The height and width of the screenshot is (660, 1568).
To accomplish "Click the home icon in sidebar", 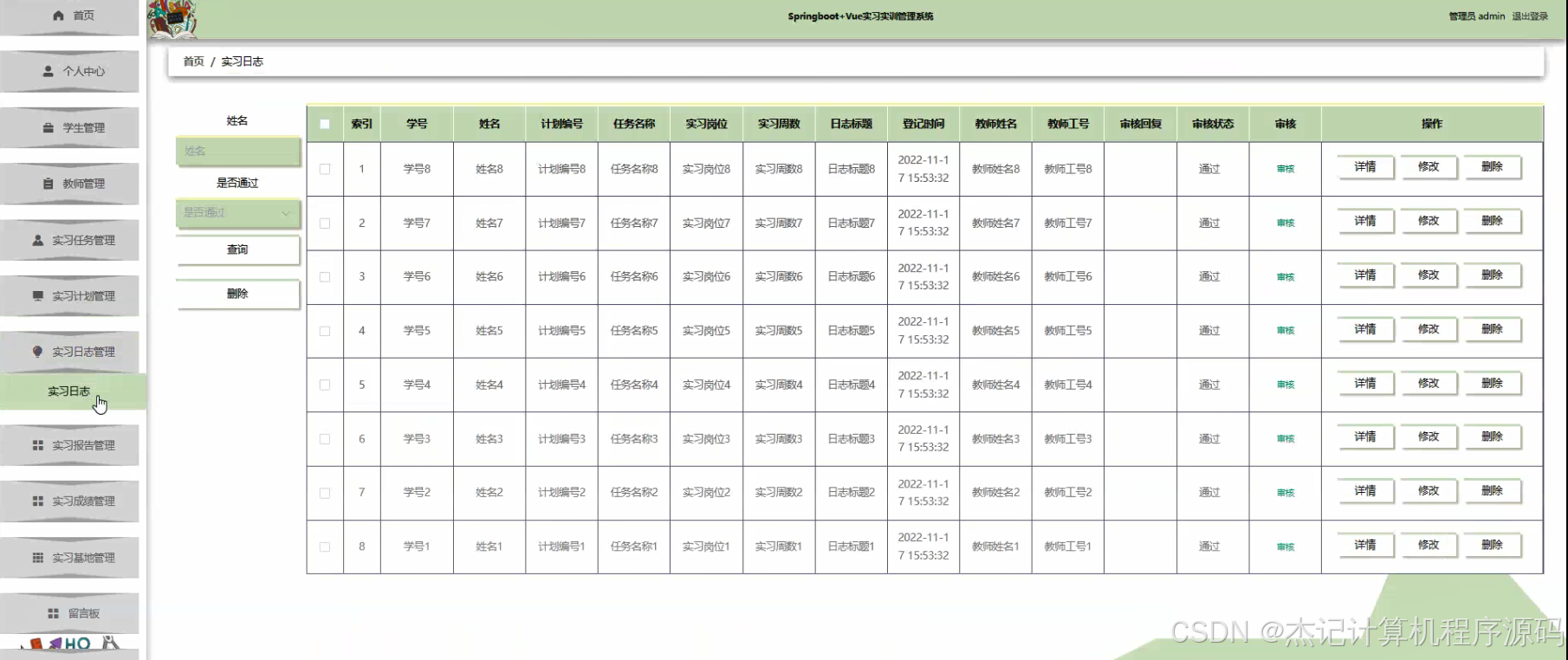I will tap(58, 16).
